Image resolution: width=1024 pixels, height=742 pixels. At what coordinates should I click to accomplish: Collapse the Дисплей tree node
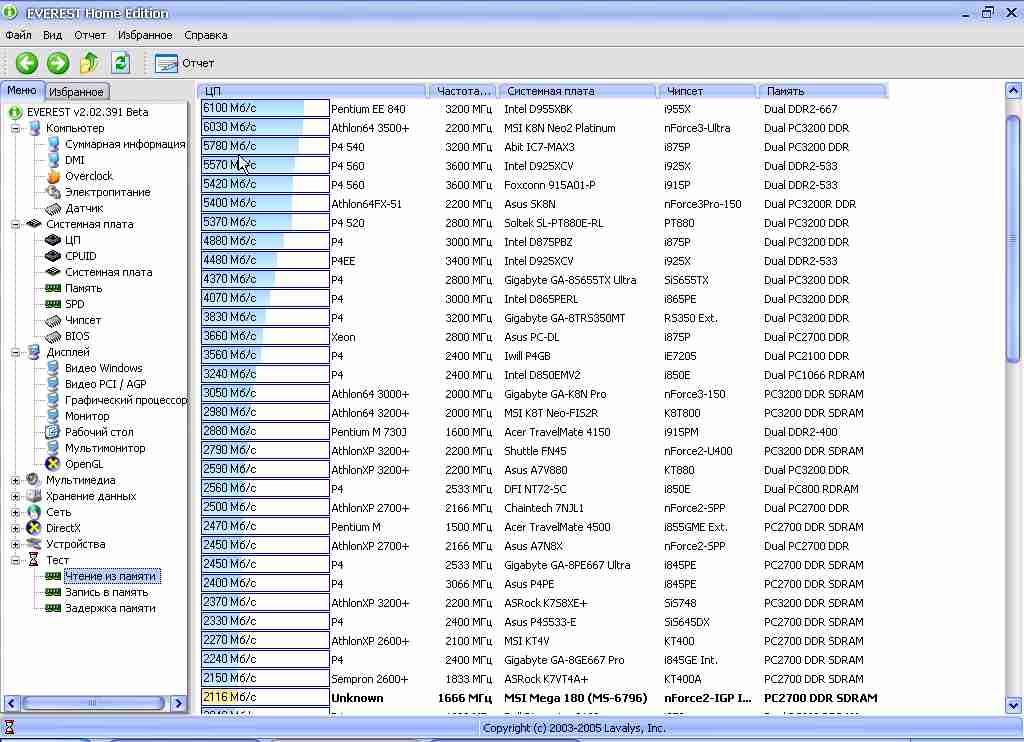[16, 353]
